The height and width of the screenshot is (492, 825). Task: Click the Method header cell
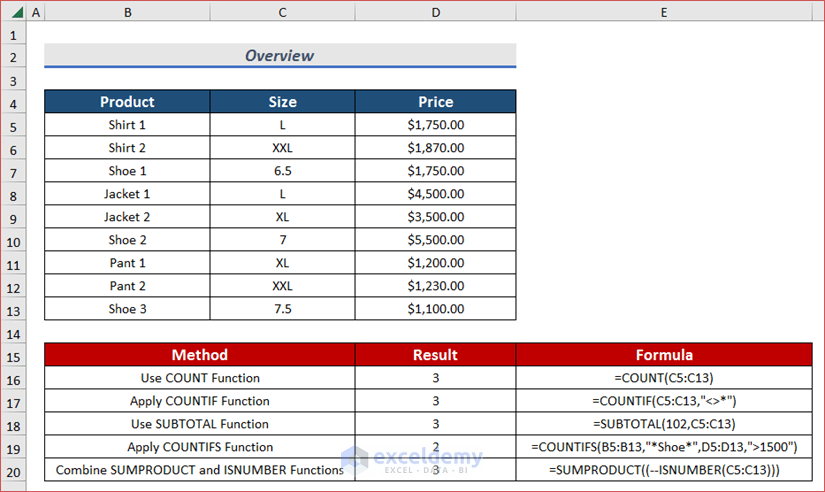[200, 355]
